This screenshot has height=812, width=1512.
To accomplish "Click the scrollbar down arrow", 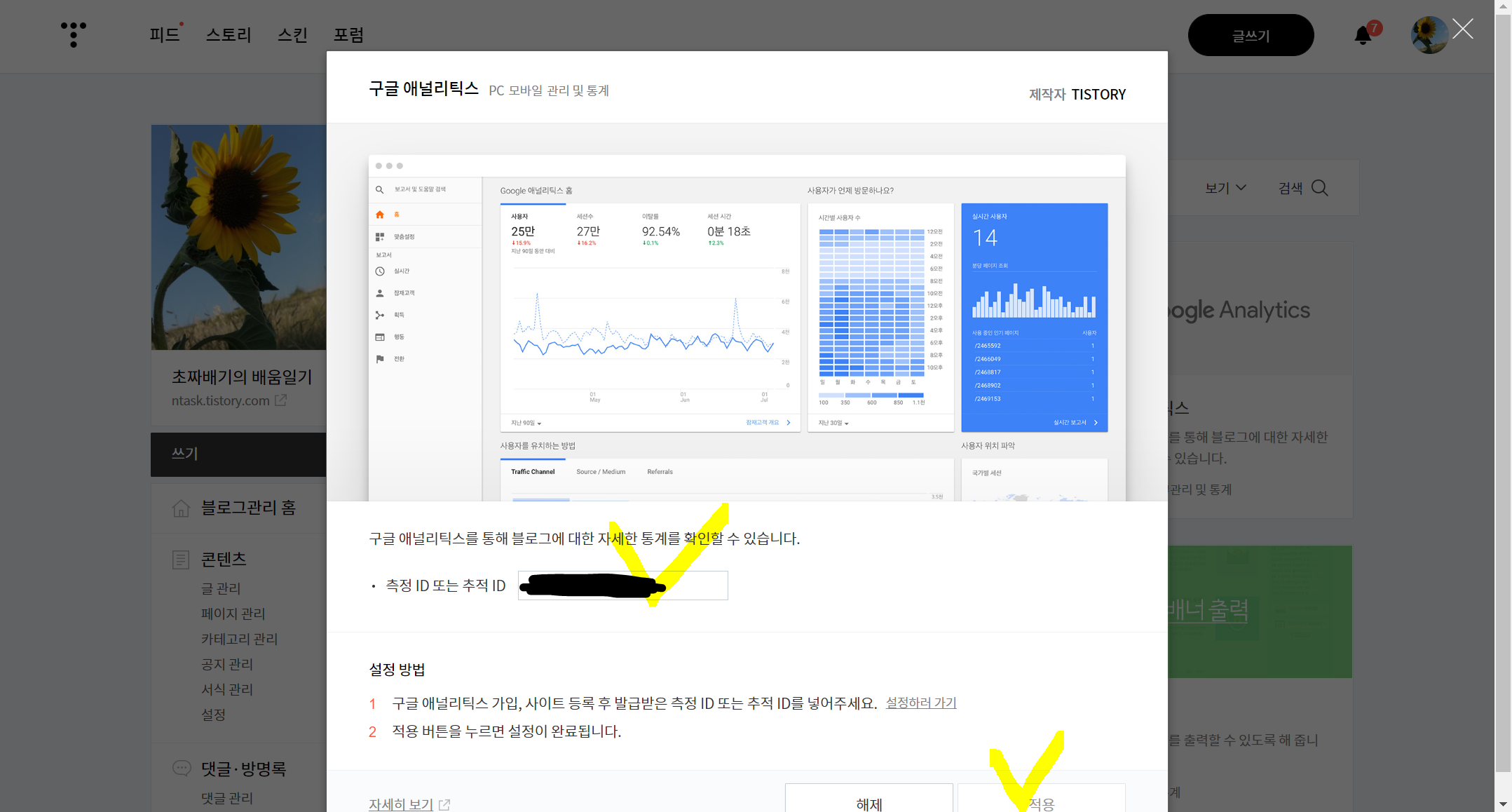I will (1503, 804).
